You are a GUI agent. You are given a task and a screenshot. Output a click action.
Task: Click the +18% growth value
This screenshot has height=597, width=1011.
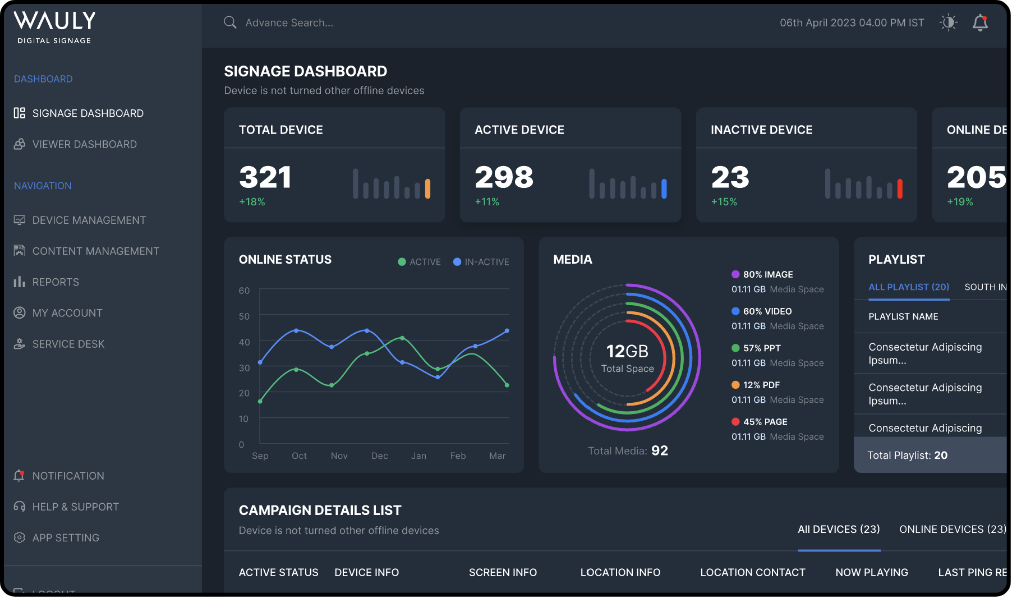coord(252,202)
